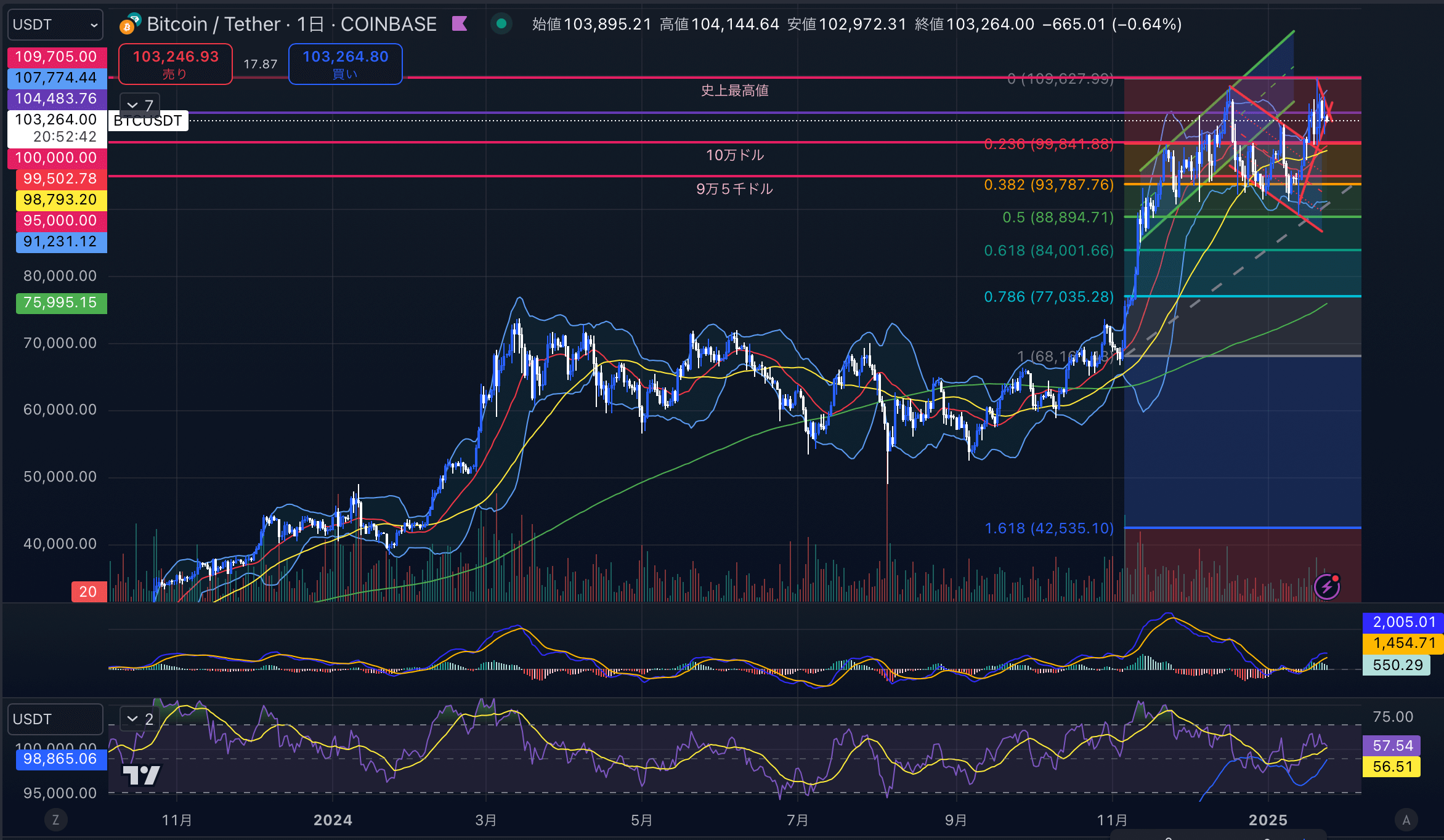Screen dimensions: 1444x840
Task: Click the sell button 103,246.93 売り
Action: pyautogui.click(x=176, y=64)
